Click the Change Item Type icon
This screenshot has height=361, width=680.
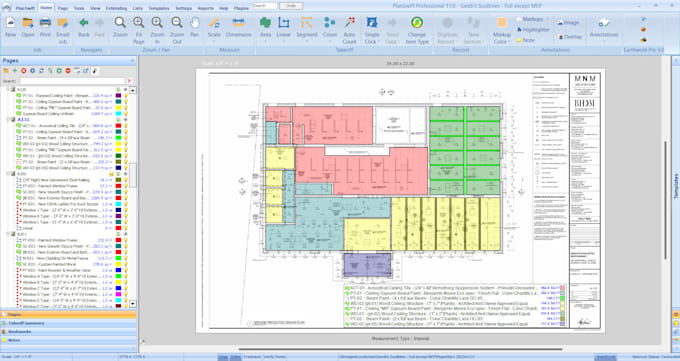click(417, 30)
